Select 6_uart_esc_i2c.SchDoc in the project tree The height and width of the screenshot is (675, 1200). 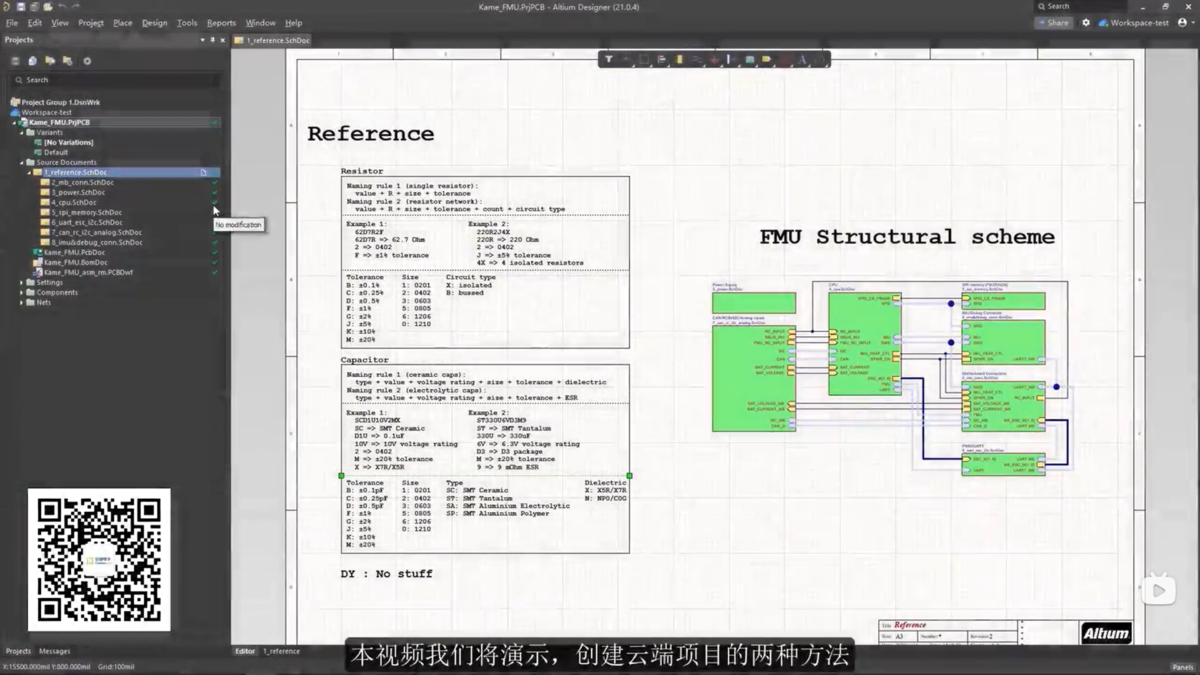coord(86,222)
